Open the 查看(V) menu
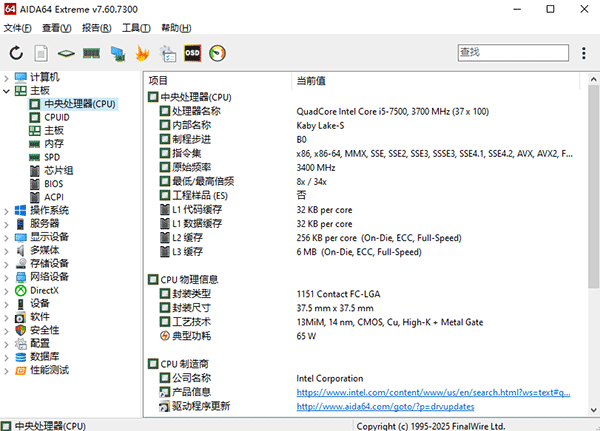The image size is (600, 431). pos(57,28)
